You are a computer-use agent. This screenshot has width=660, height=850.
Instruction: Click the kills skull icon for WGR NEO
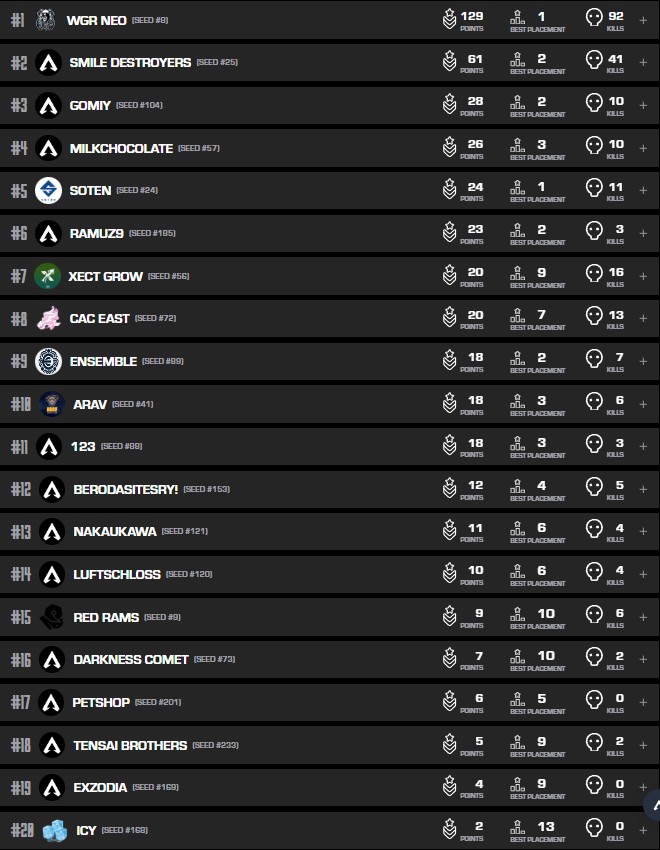[594, 19]
